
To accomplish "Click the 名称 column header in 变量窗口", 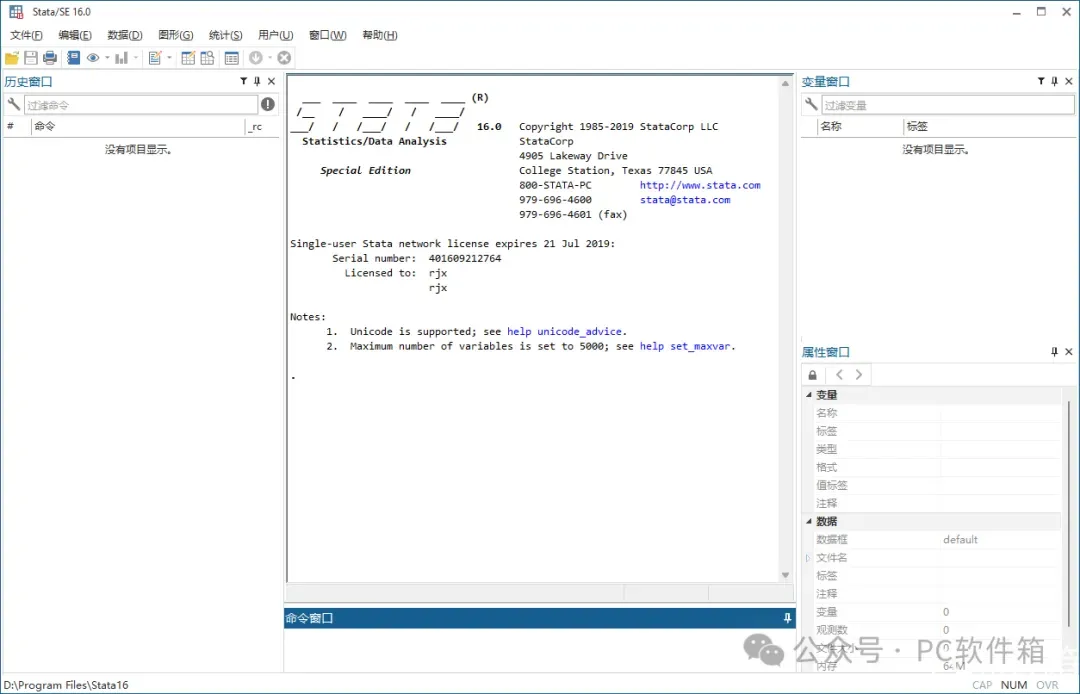I will coord(860,126).
